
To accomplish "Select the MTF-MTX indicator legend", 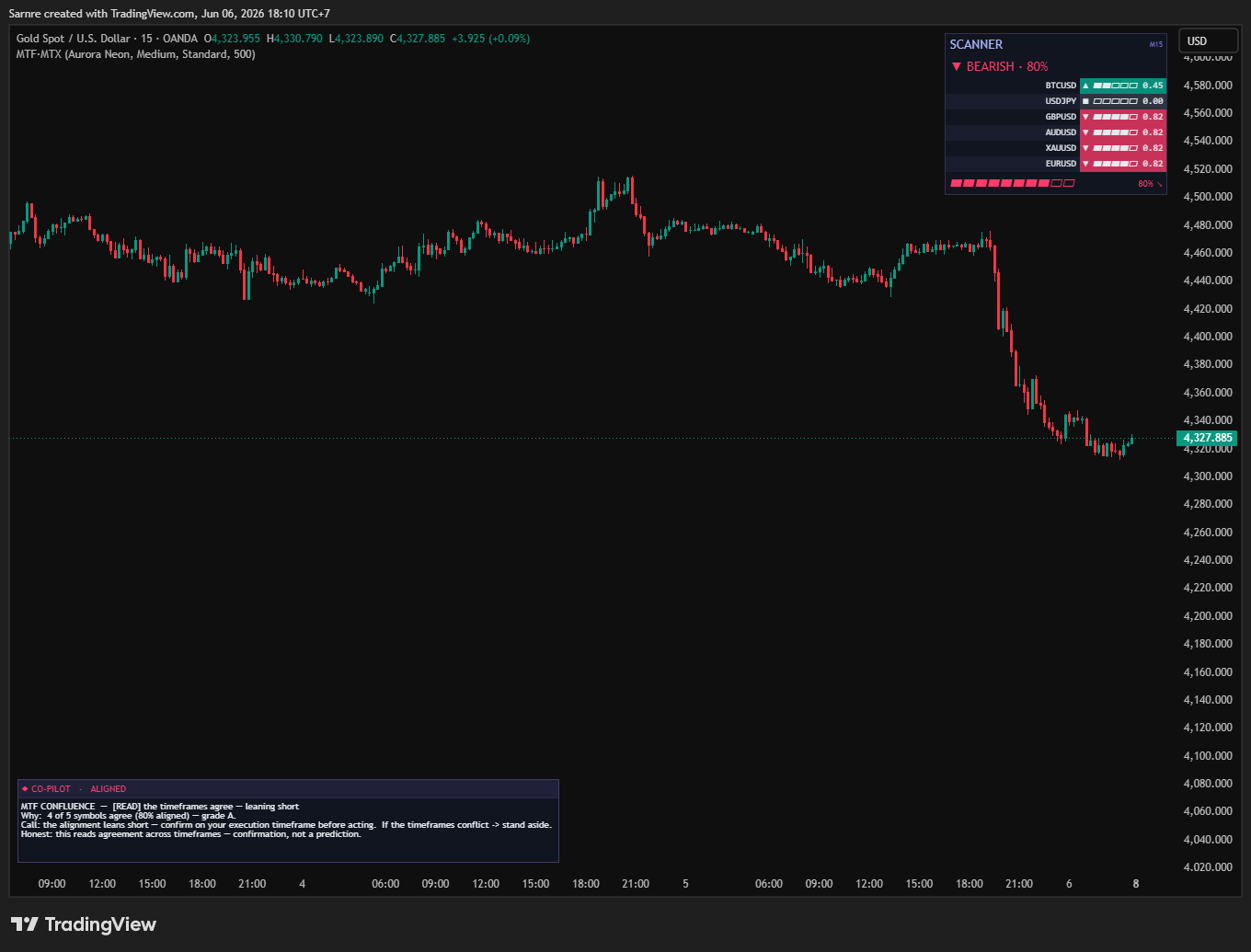I will point(136,54).
